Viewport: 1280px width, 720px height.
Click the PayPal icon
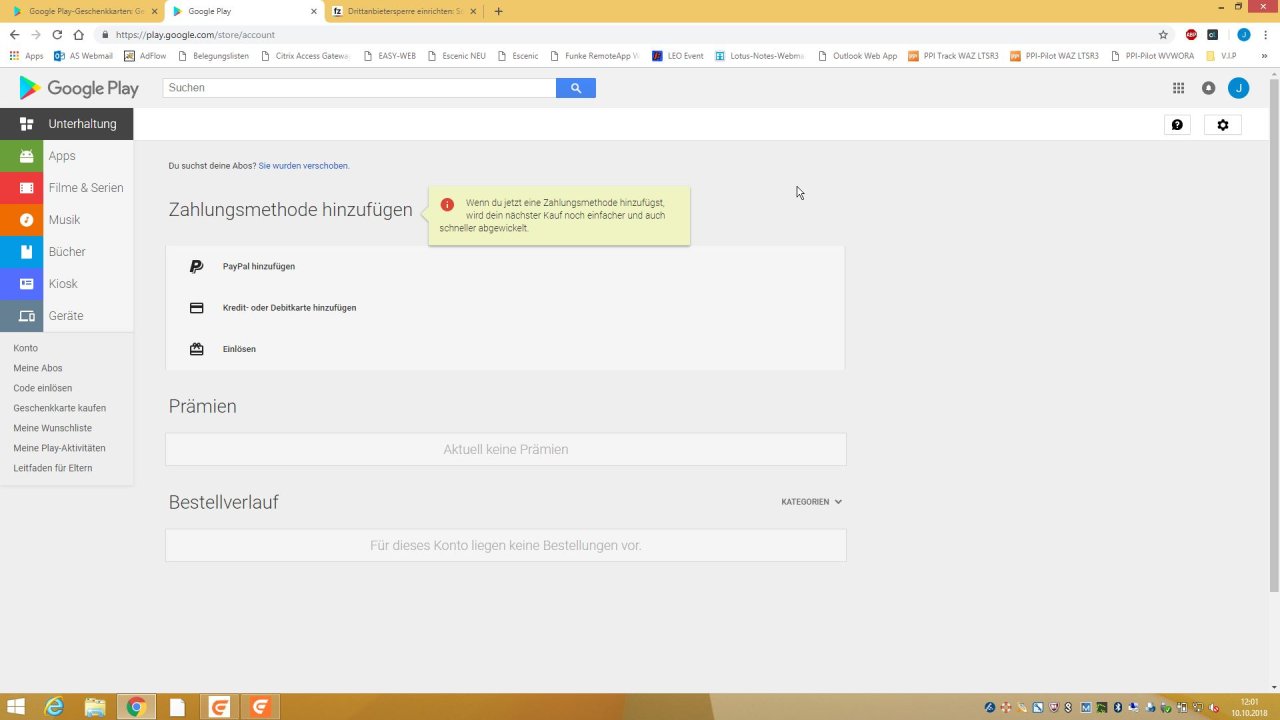[196, 267]
